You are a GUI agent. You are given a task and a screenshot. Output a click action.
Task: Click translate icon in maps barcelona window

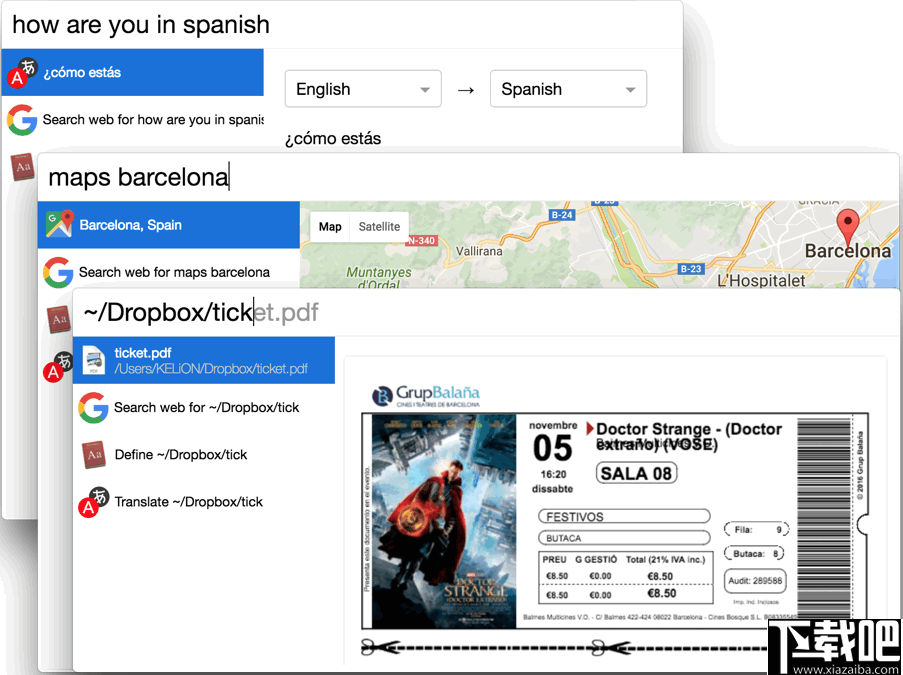[x=59, y=366]
